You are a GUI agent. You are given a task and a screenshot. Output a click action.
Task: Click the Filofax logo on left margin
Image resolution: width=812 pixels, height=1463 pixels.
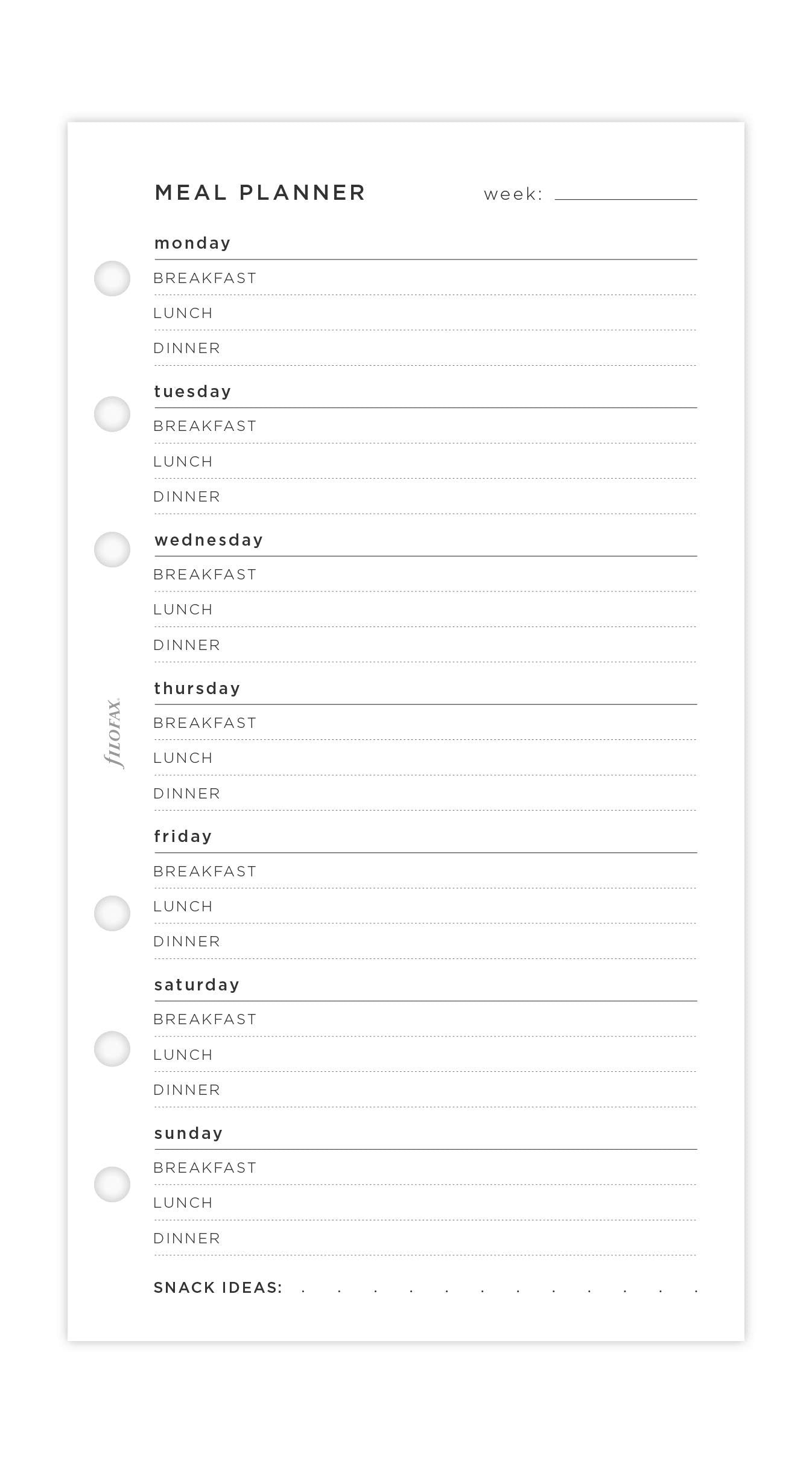113,733
